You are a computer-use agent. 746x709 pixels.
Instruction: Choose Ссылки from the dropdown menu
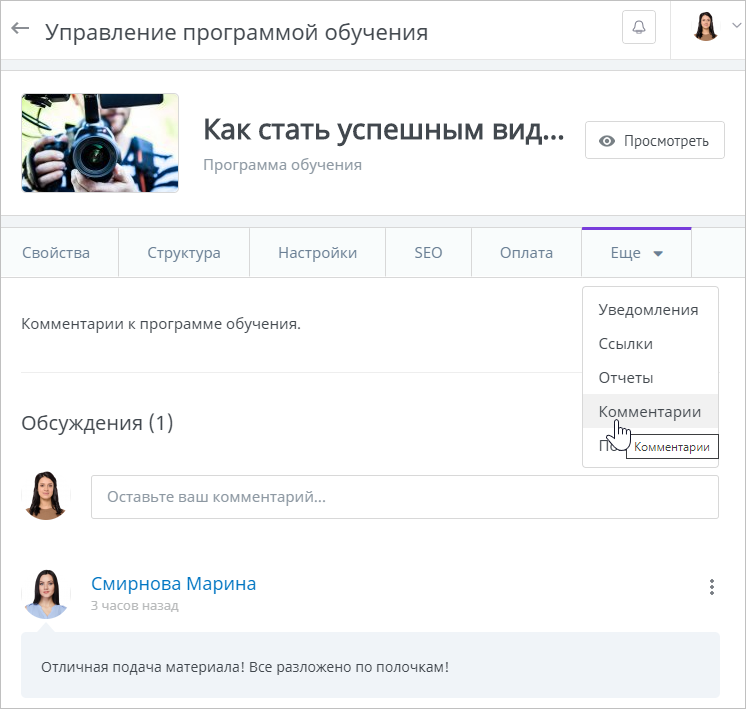pos(650,344)
